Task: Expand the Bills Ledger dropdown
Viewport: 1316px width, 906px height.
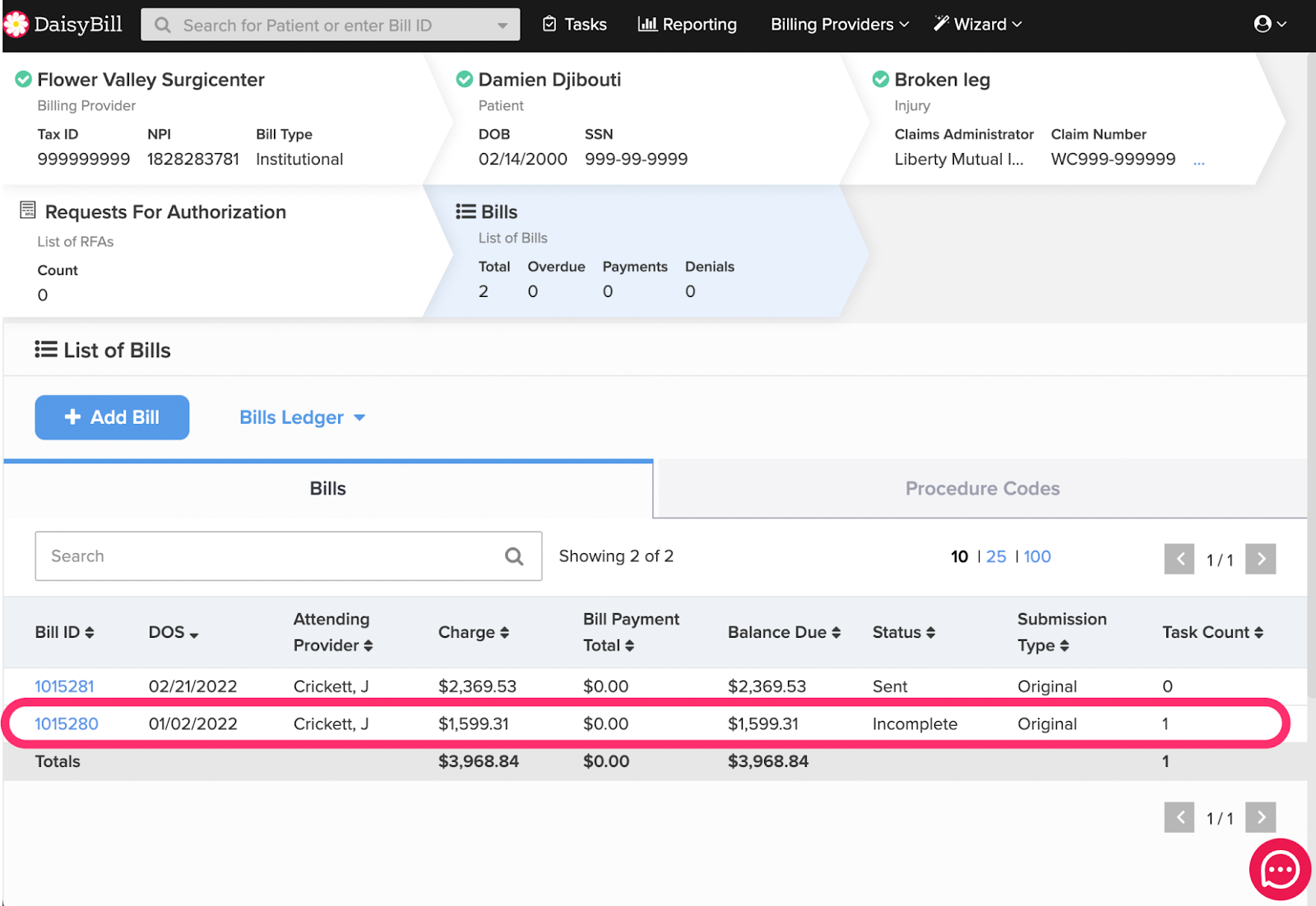Action: point(302,418)
